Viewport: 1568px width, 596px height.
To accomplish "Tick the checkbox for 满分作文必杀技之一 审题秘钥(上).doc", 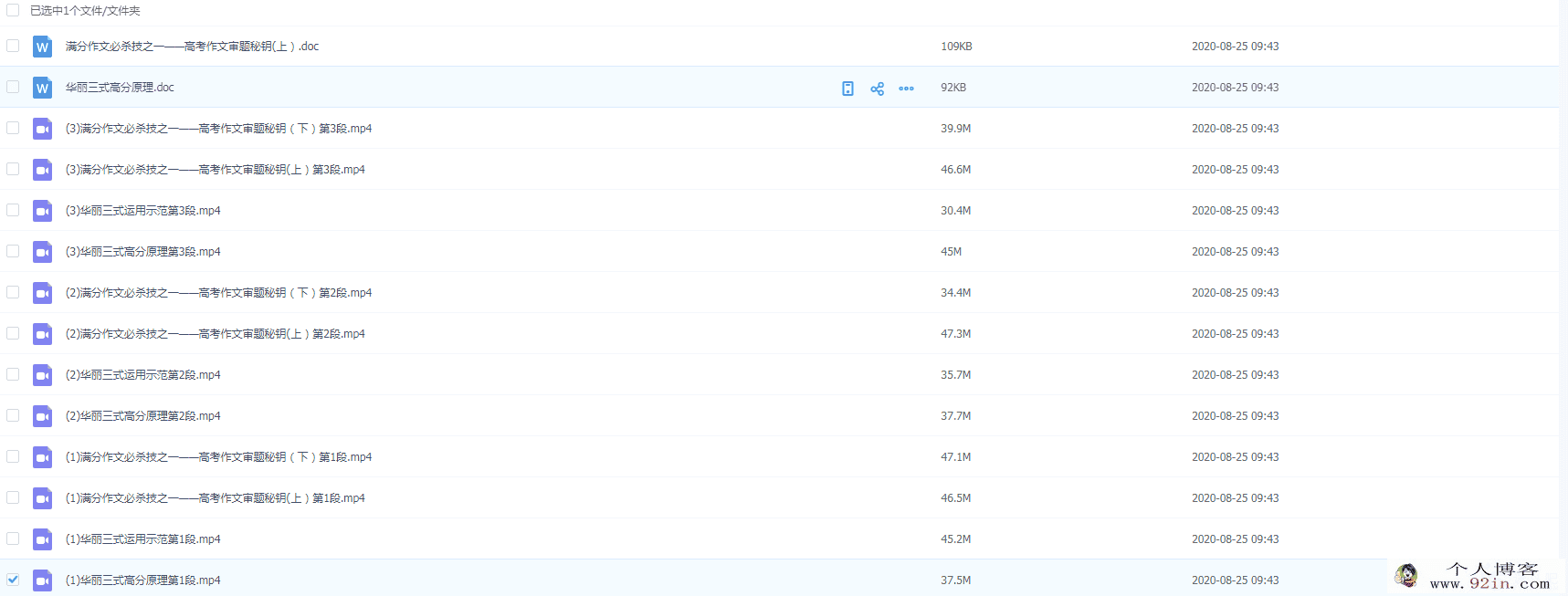I will pyautogui.click(x=13, y=46).
